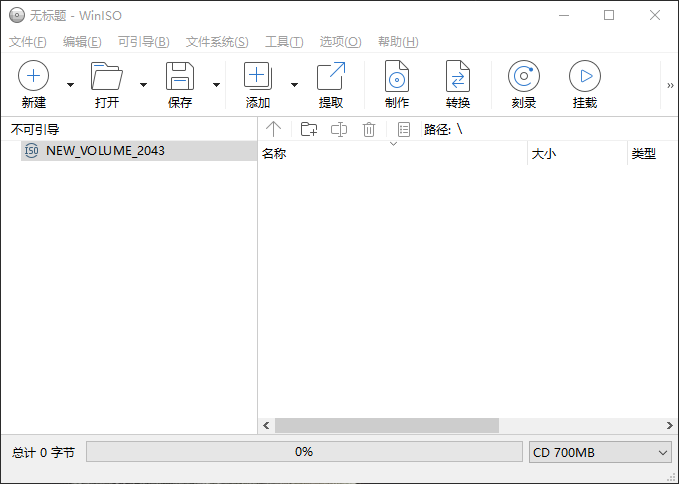
Task: Sort by 大小 column header
Action: coord(577,153)
